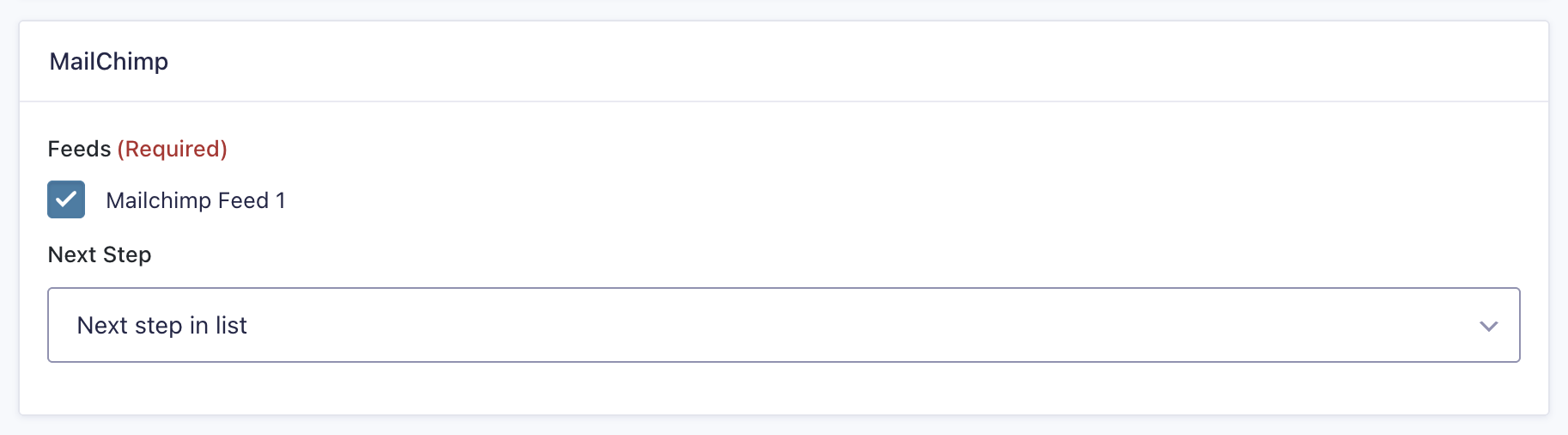Click the Next Step field label
This screenshot has width=1568, height=435.
coord(100,254)
